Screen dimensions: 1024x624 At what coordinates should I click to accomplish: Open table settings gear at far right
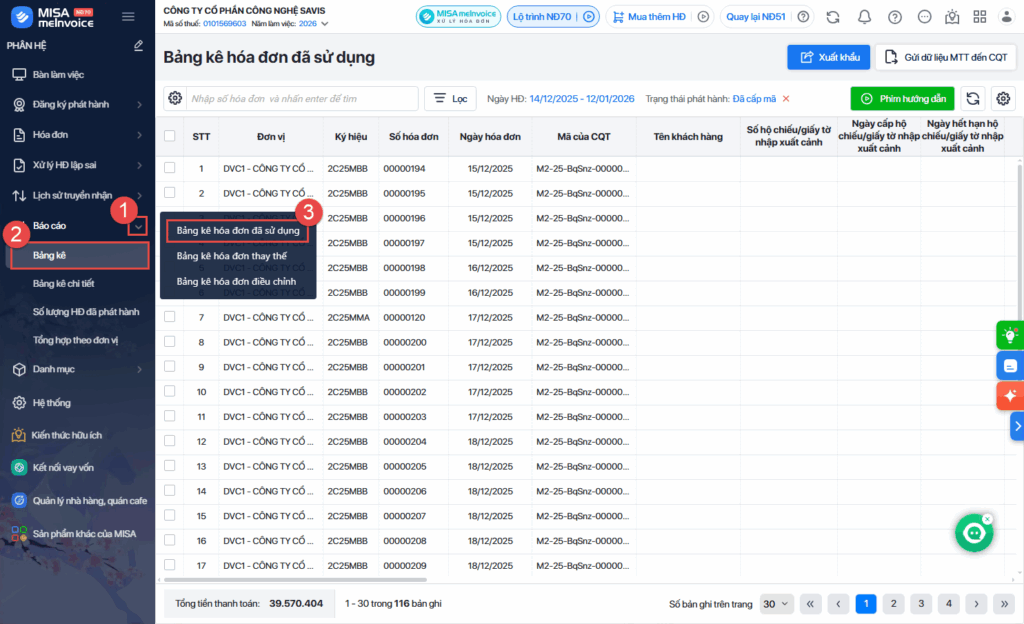1003,98
